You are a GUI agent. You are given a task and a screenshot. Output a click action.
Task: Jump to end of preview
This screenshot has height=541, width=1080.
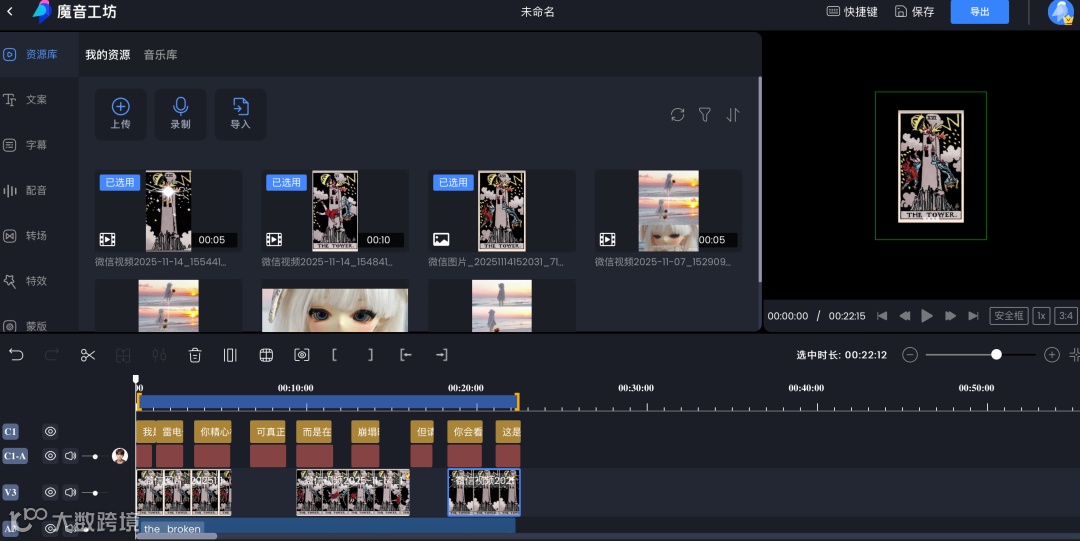tap(973, 316)
